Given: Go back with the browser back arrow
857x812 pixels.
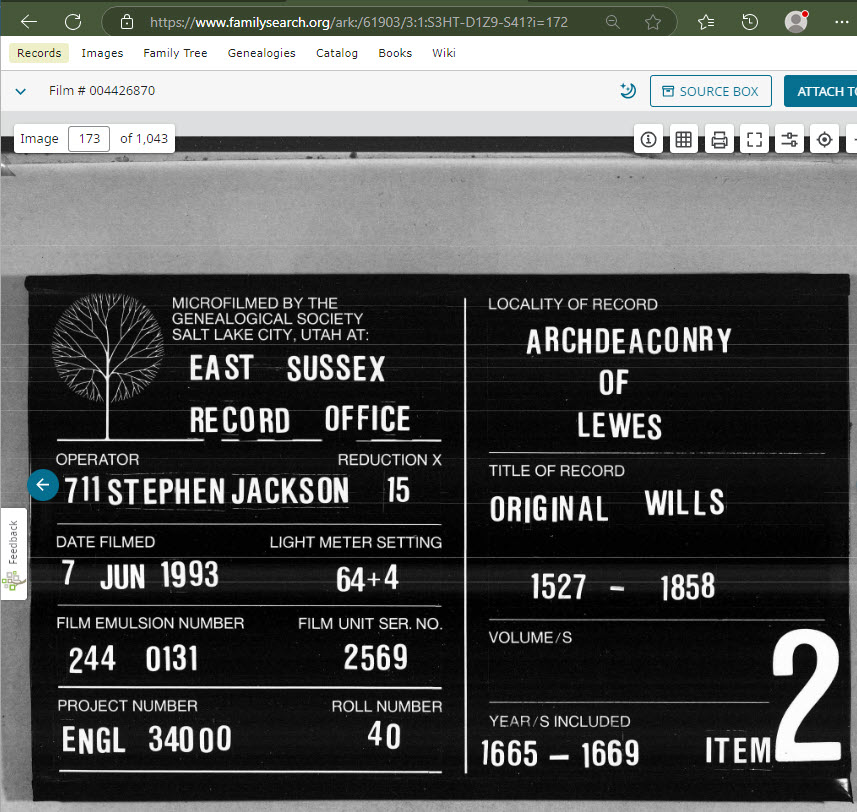Looking at the screenshot, I should 28,22.
